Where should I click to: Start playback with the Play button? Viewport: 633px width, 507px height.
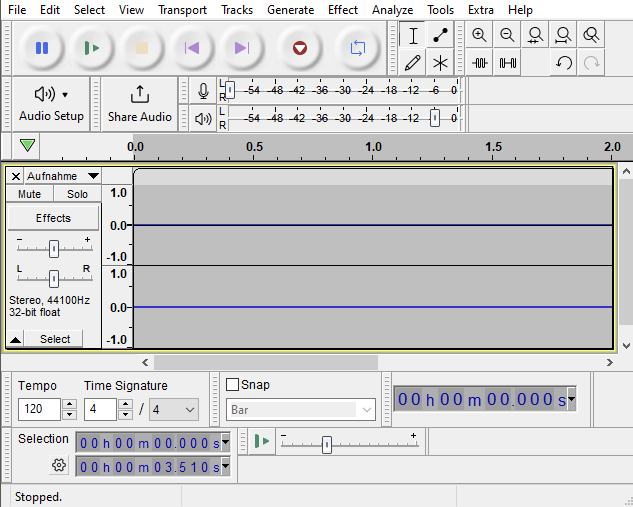[x=92, y=48]
